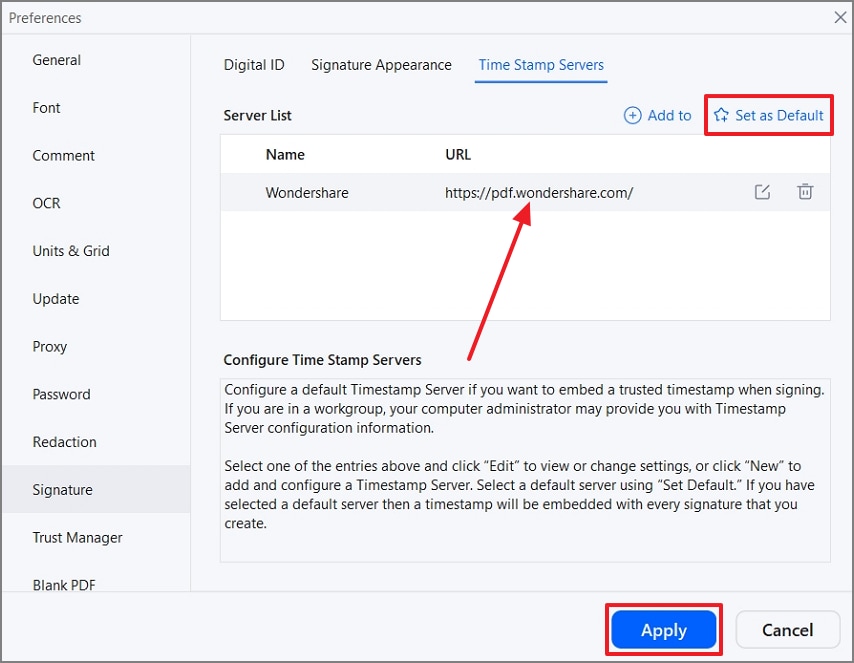Image resolution: width=854 pixels, height=663 pixels.
Task: Click the edit icon for Wondershare server
Action: tap(762, 192)
